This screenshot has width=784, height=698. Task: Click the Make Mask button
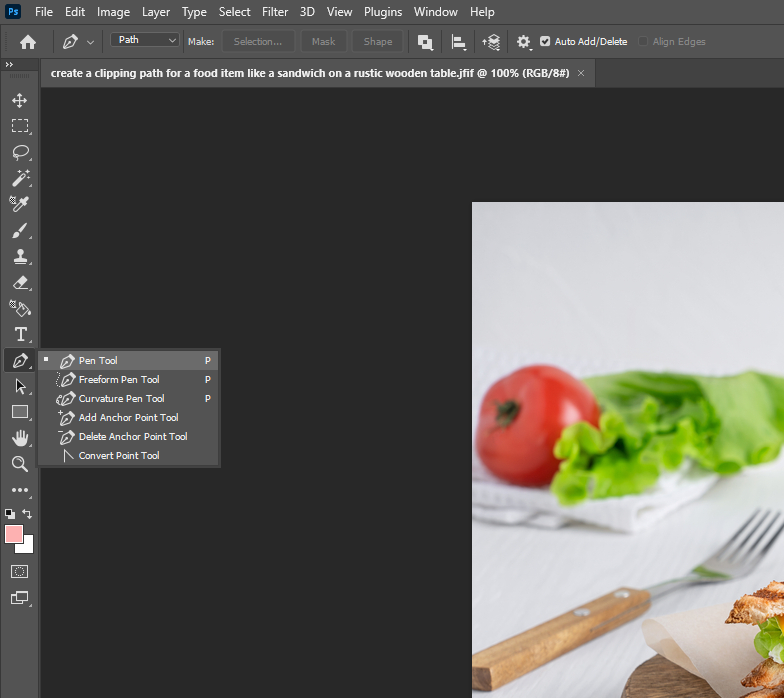pyautogui.click(x=324, y=42)
